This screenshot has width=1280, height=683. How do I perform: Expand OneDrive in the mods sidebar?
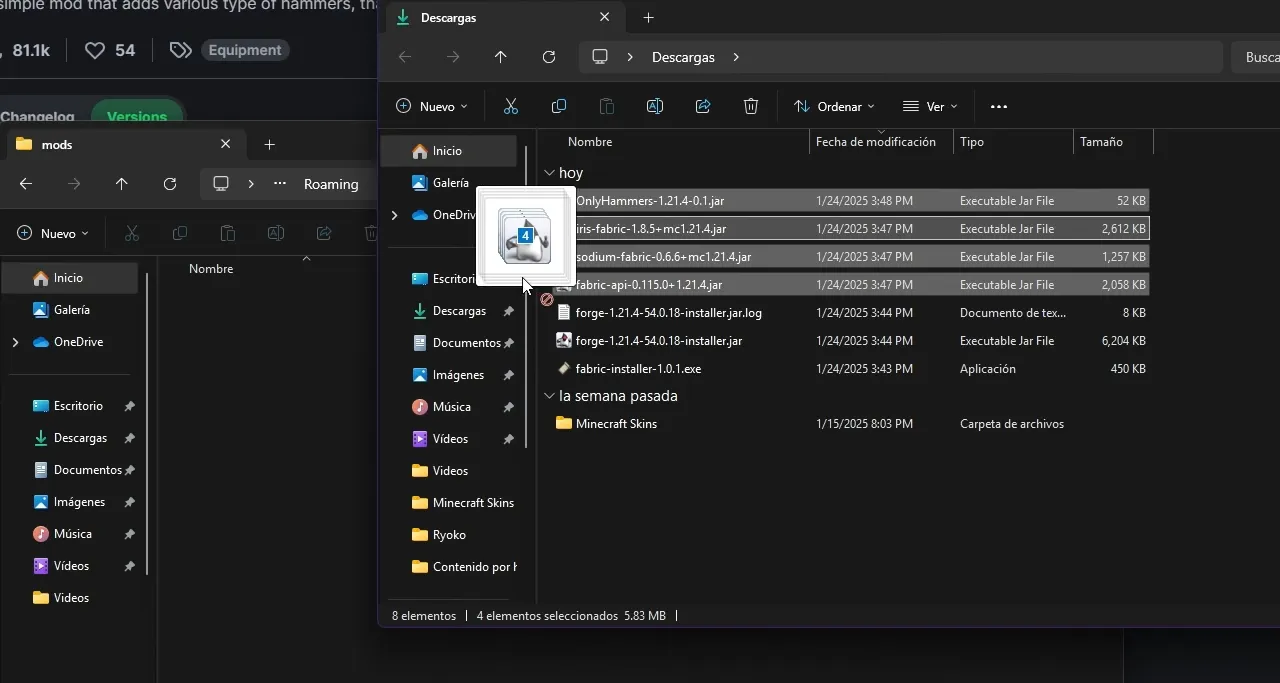point(15,342)
